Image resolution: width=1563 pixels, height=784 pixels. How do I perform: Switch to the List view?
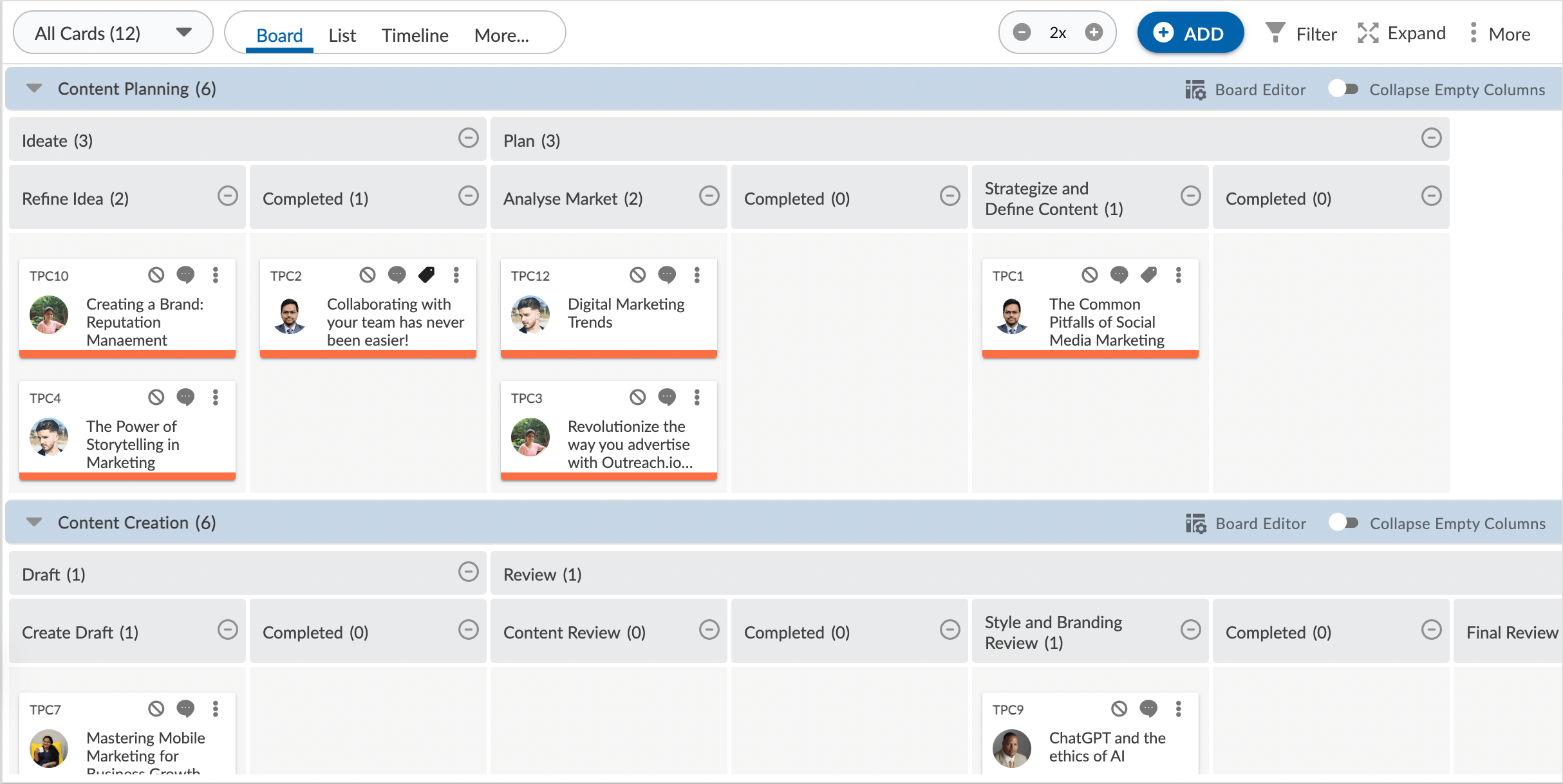click(x=342, y=35)
